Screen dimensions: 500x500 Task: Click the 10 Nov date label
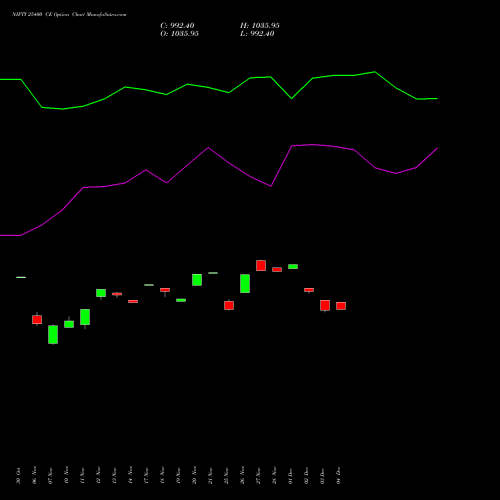coord(66,476)
